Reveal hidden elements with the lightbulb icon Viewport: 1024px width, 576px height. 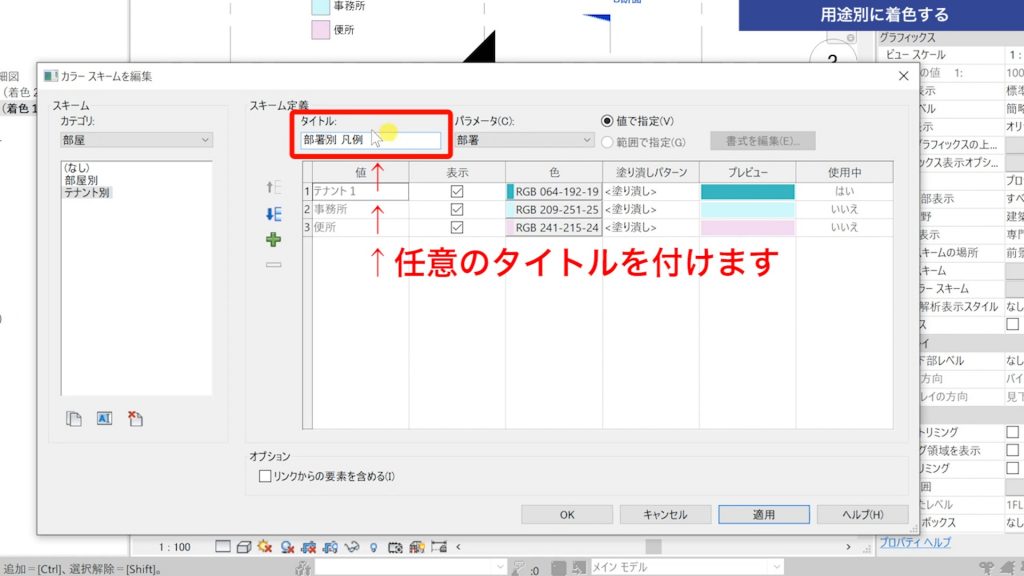click(x=373, y=546)
